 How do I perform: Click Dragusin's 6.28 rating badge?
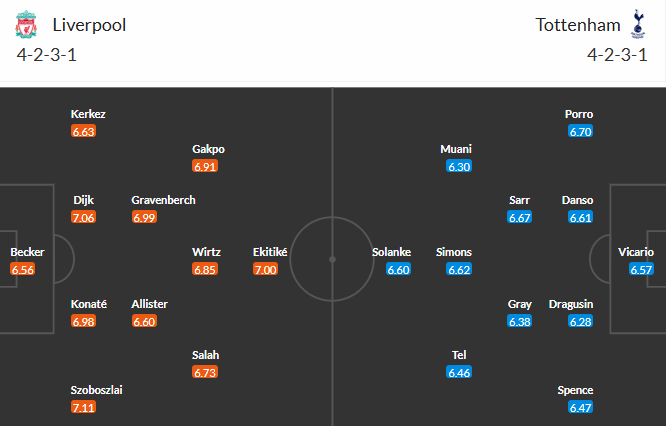(x=580, y=321)
